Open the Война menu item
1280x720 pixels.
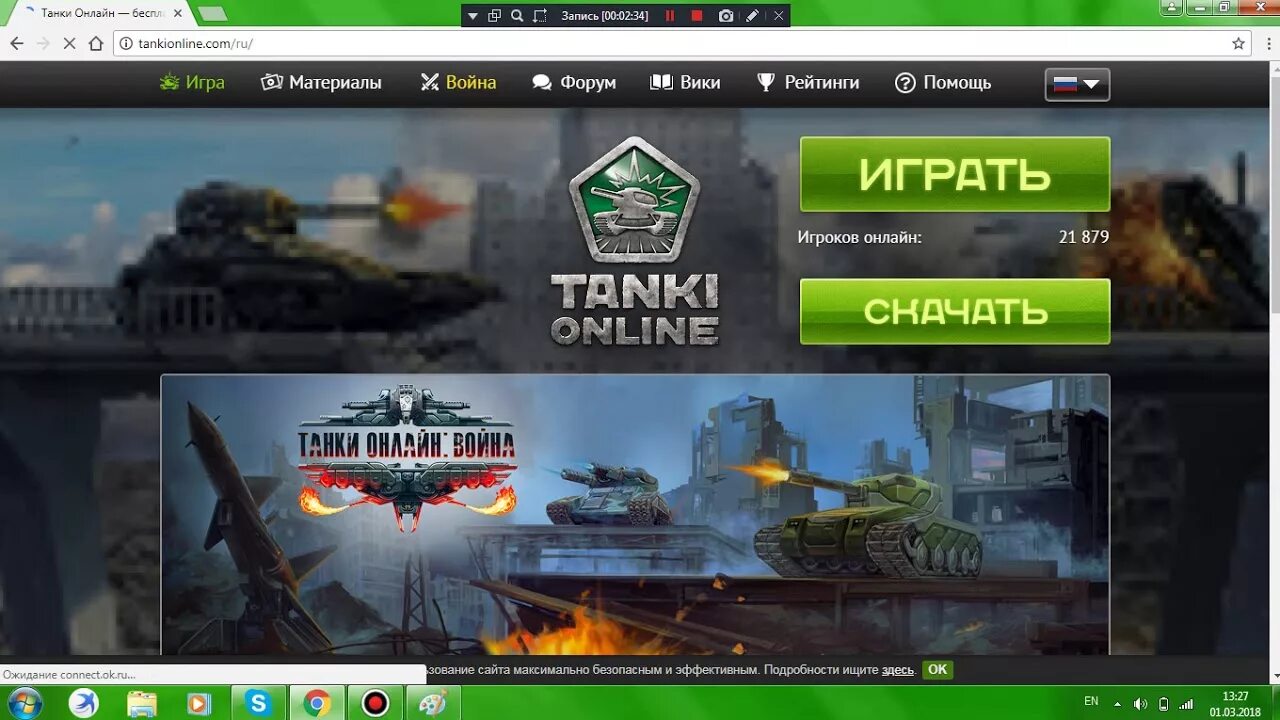458,83
